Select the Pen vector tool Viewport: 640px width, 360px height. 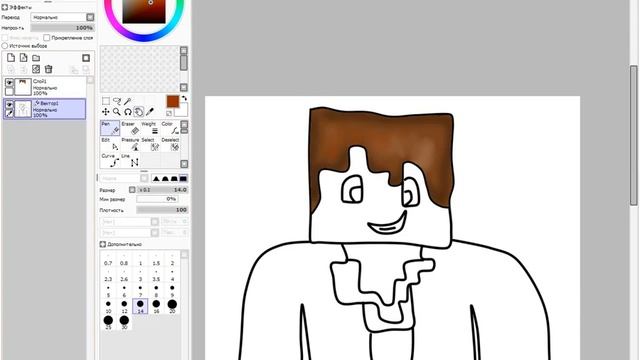click(110, 128)
